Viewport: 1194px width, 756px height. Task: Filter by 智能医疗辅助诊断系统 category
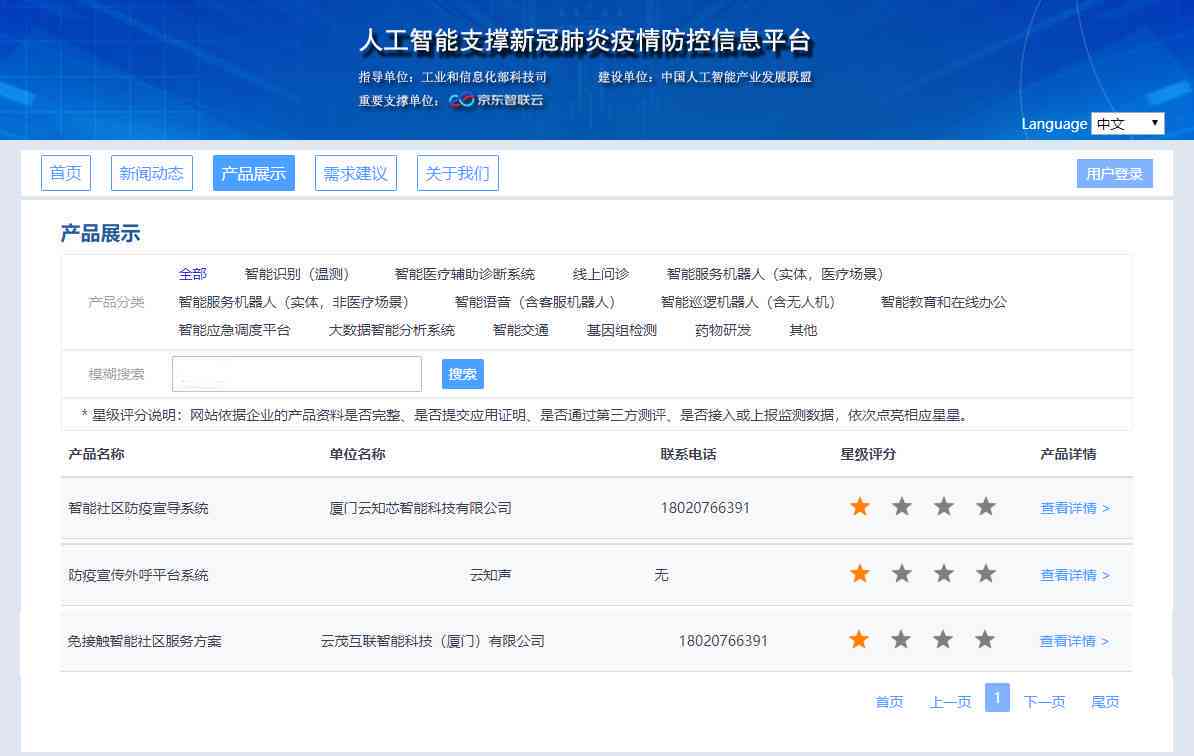tap(465, 274)
